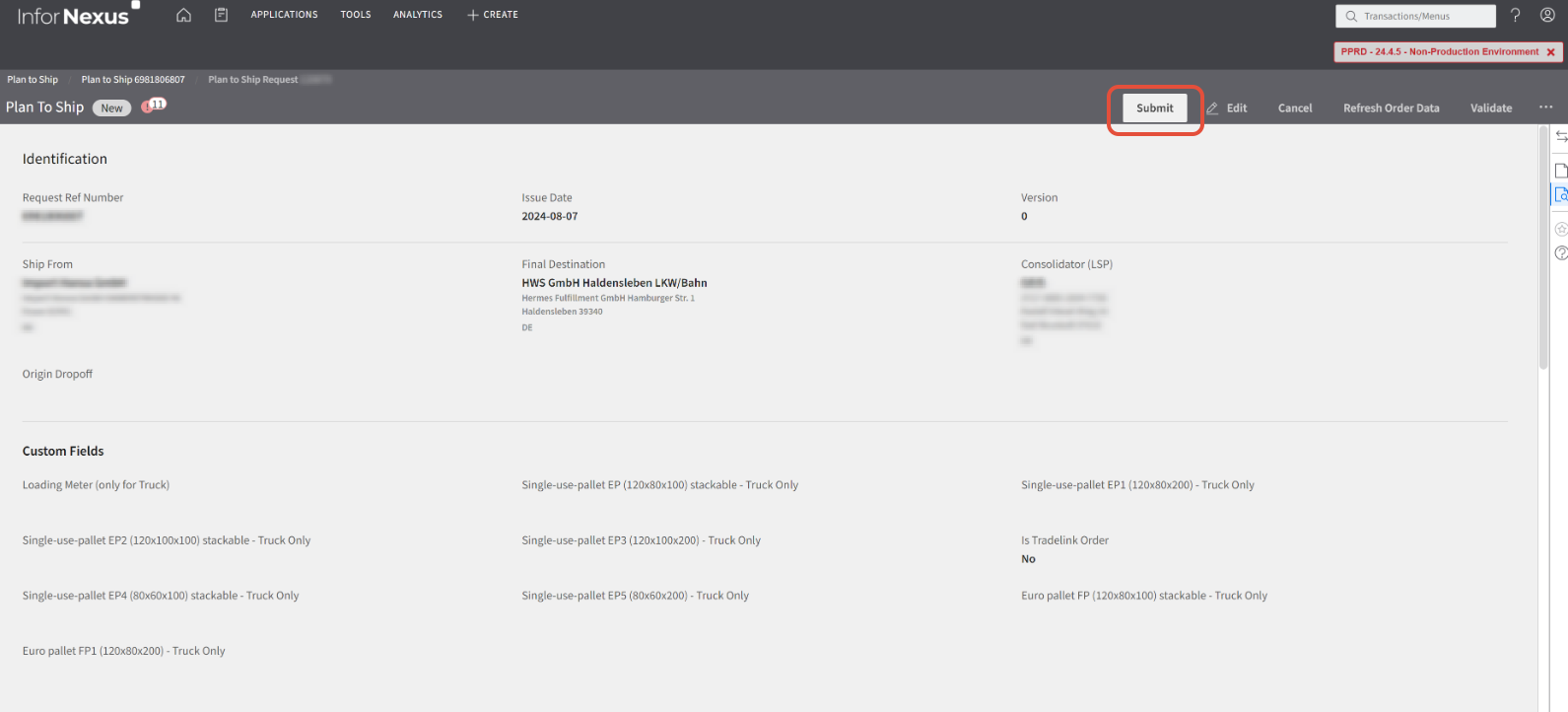Focus the Transactions/Menus search field
Viewport: 1568px width, 712px height.
click(x=1415, y=16)
